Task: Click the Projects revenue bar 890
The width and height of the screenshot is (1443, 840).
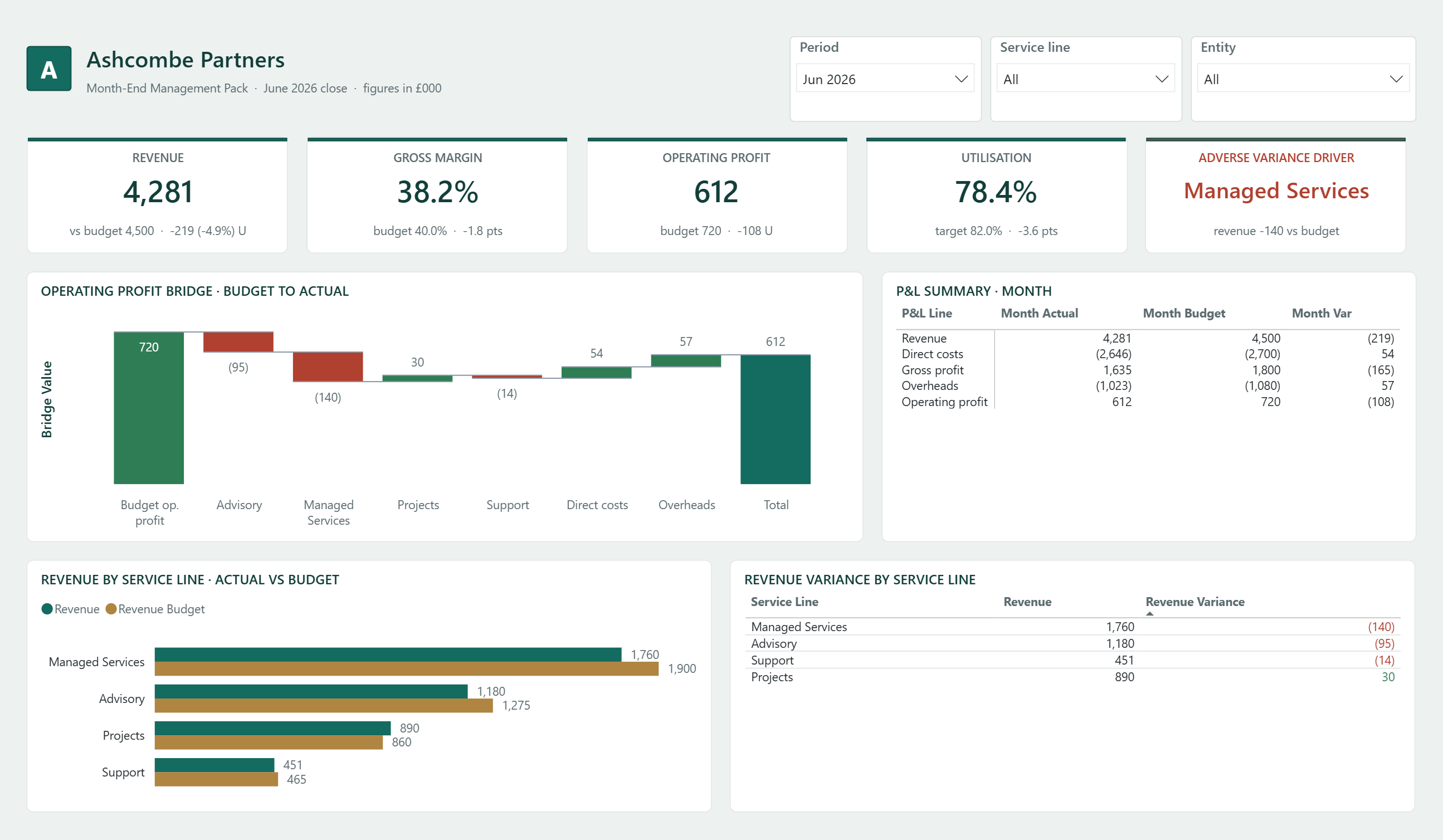Action: (272, 728)
